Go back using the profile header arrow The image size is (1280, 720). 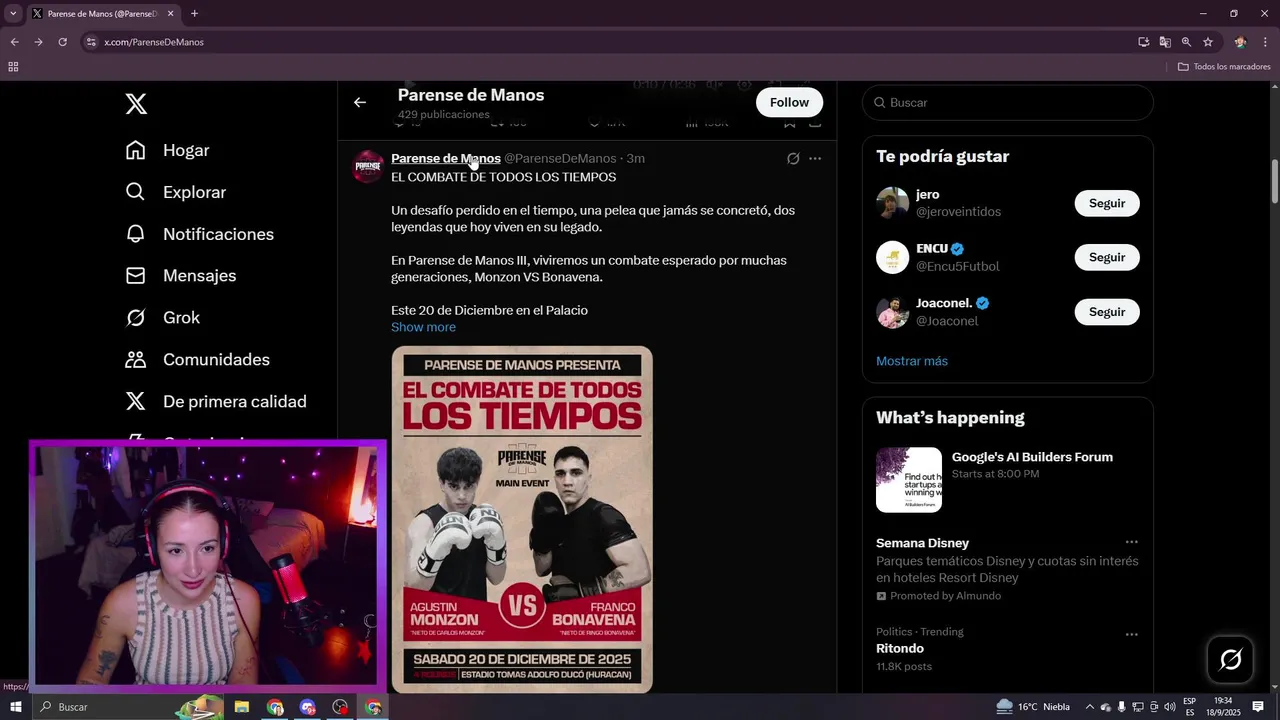pos(360,102)
